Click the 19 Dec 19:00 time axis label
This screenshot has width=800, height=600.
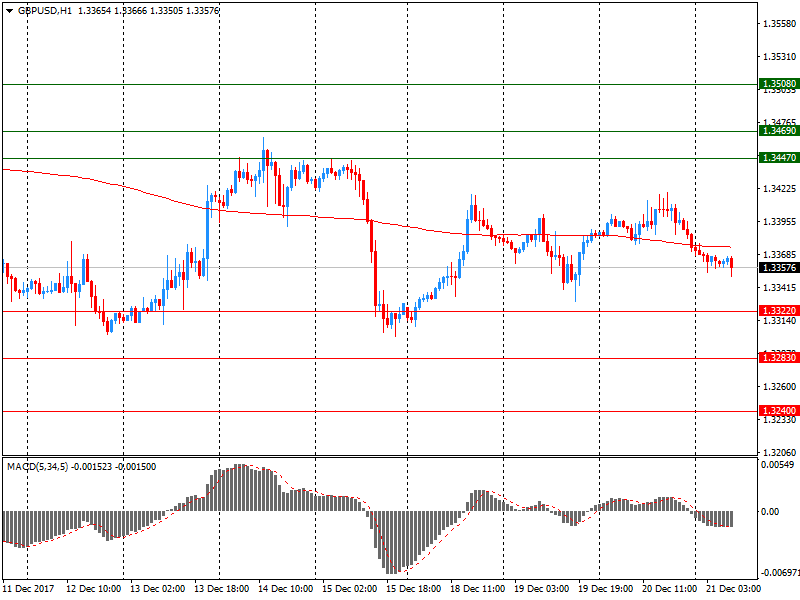606,588
